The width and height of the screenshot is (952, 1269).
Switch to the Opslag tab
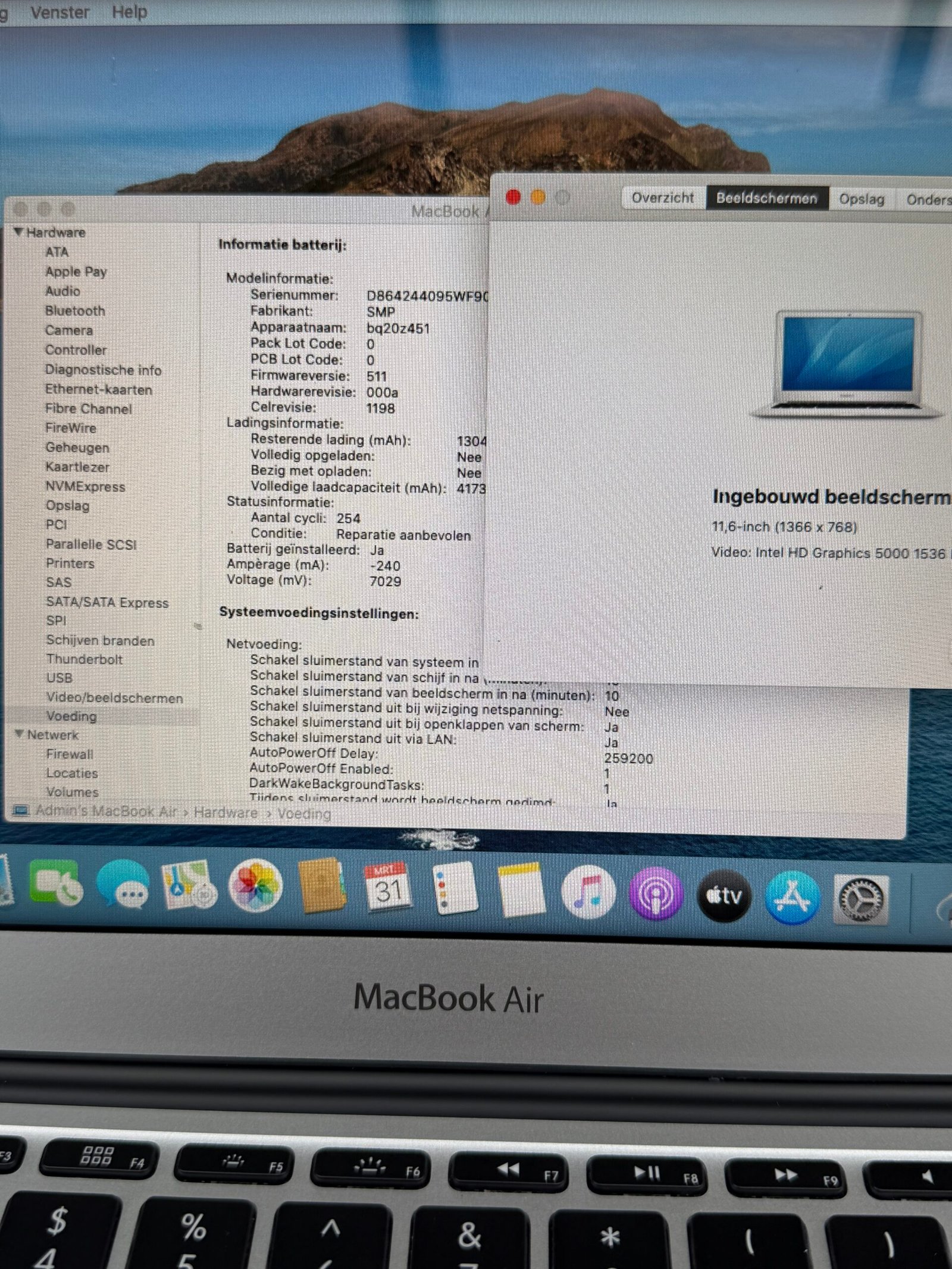[x=862, y=199]
